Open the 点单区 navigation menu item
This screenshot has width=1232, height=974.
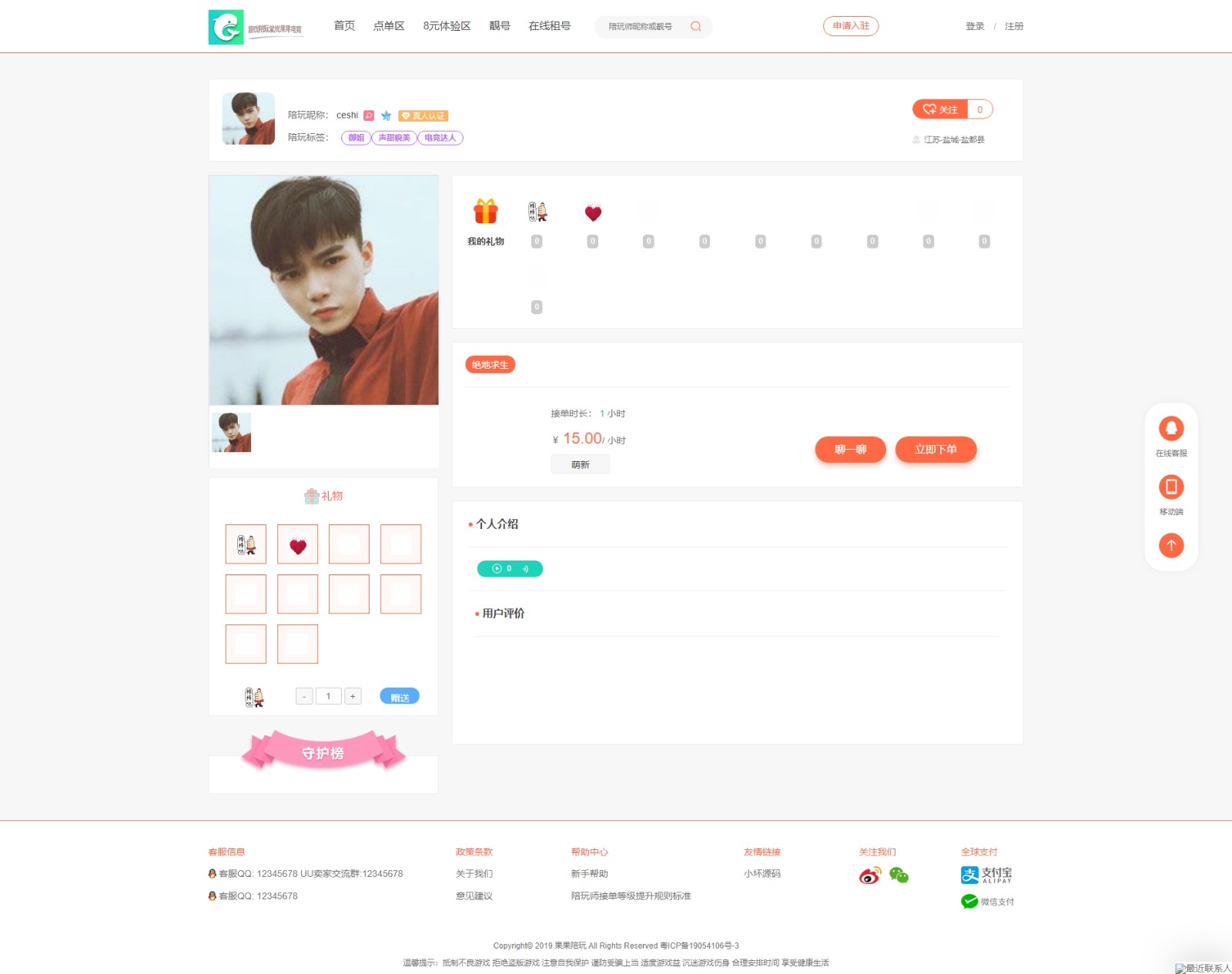tap(389, 26)
